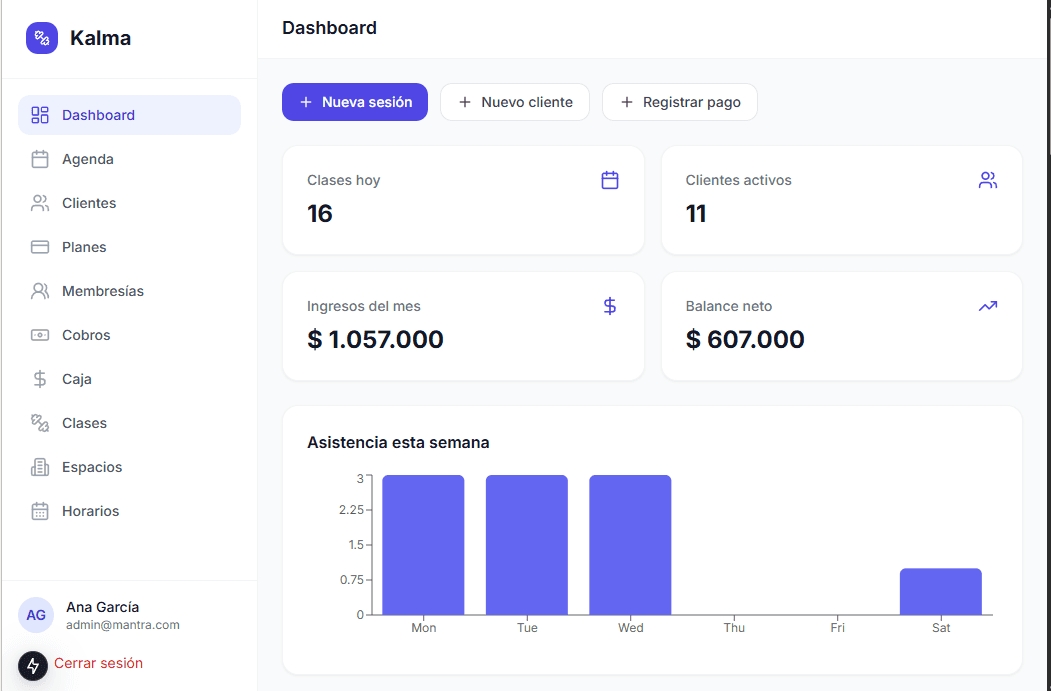Go to the Agenda section
The height and width of the screenshot is (691, 1051).
click(129, 159)
